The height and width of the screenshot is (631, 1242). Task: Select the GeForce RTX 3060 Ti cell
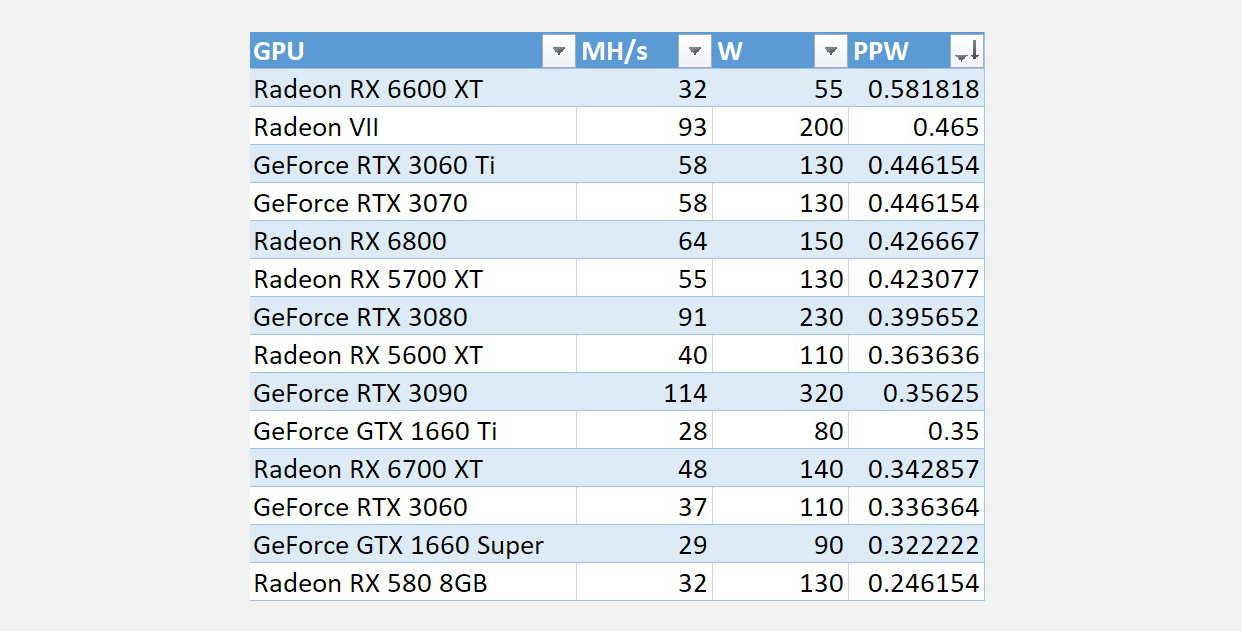pos(413,165)
